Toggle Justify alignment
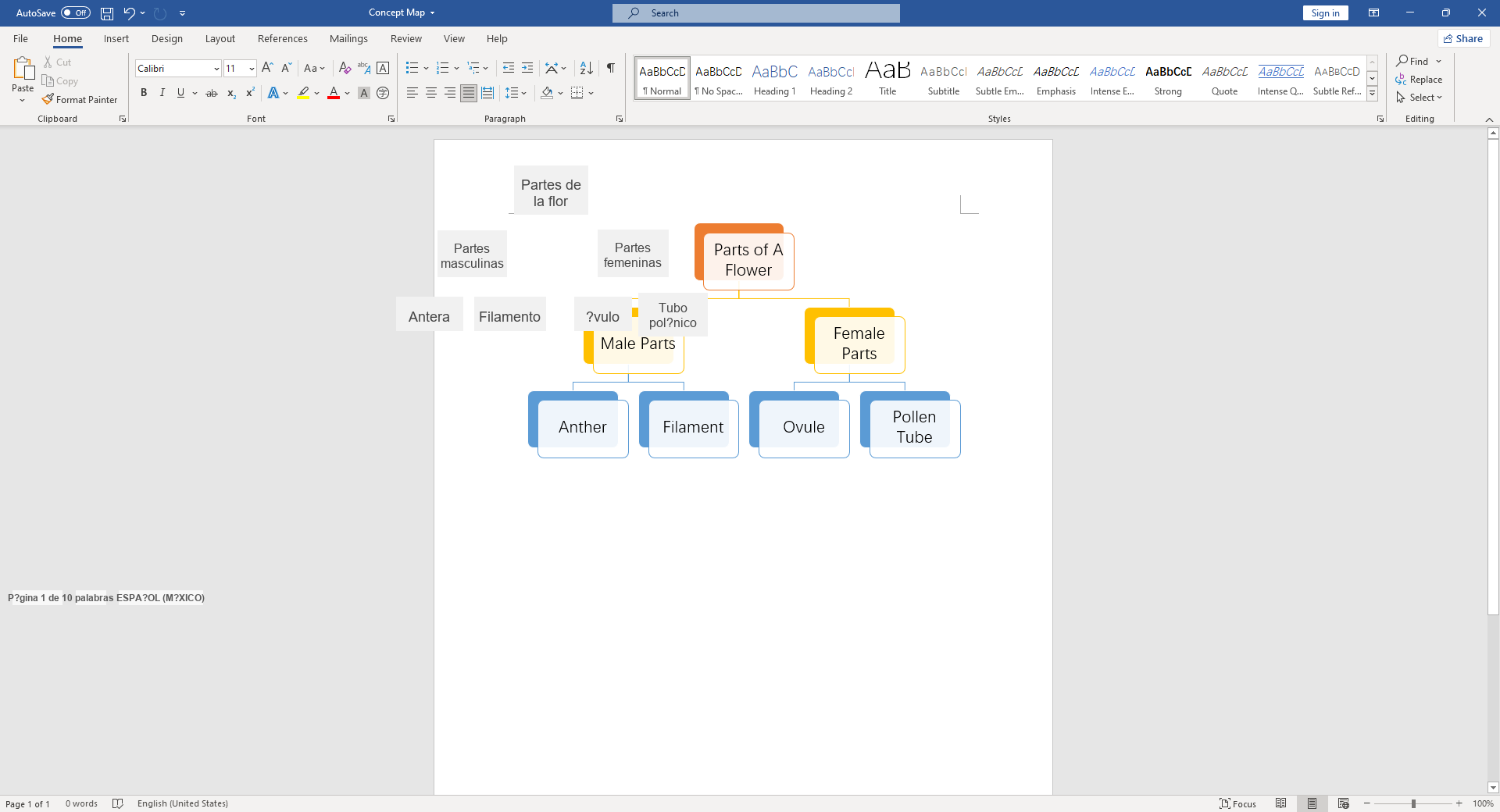 click(469, 93)
